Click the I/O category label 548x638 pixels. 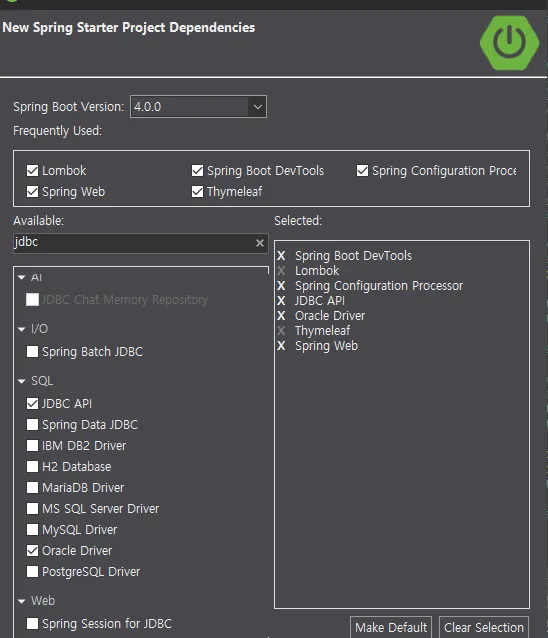pos(39,329)
